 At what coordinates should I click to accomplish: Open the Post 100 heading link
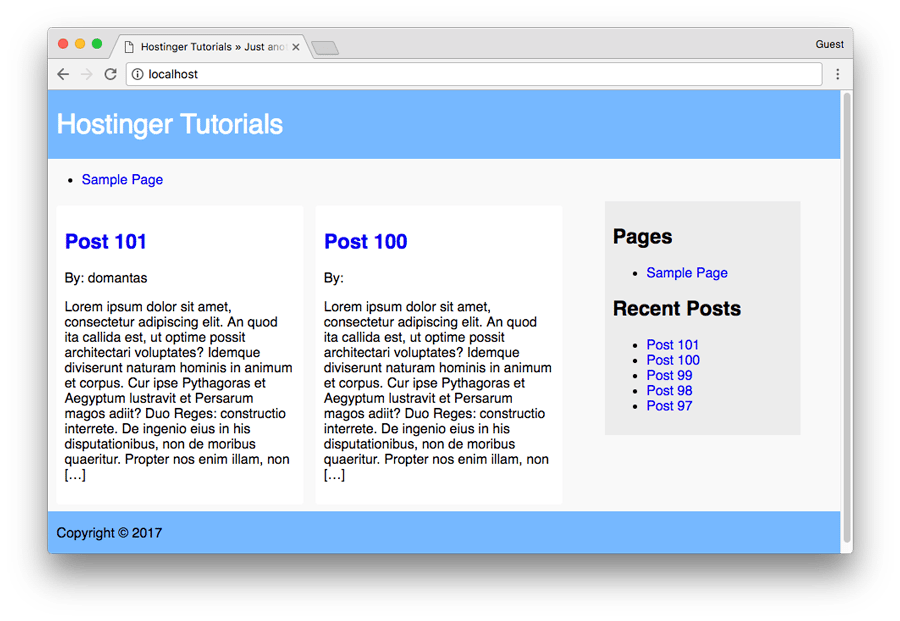point(366,242)
